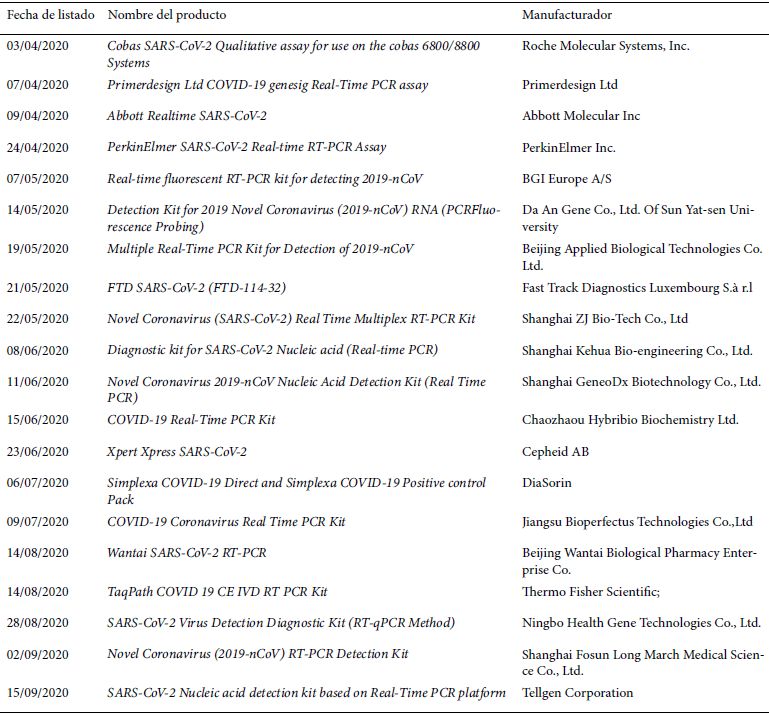Select the date 09/04/2020
Image resolution: width=769 pixels, height=717 pixels.
click(x=38, y=116)
